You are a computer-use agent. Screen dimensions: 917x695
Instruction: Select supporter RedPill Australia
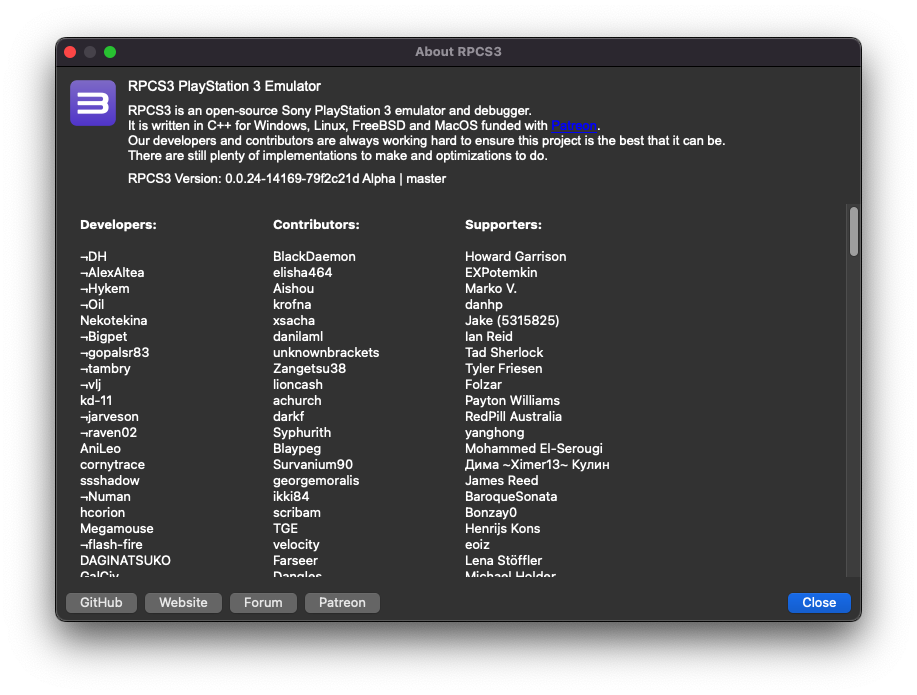pyautogui.click(x=513, y=417)
